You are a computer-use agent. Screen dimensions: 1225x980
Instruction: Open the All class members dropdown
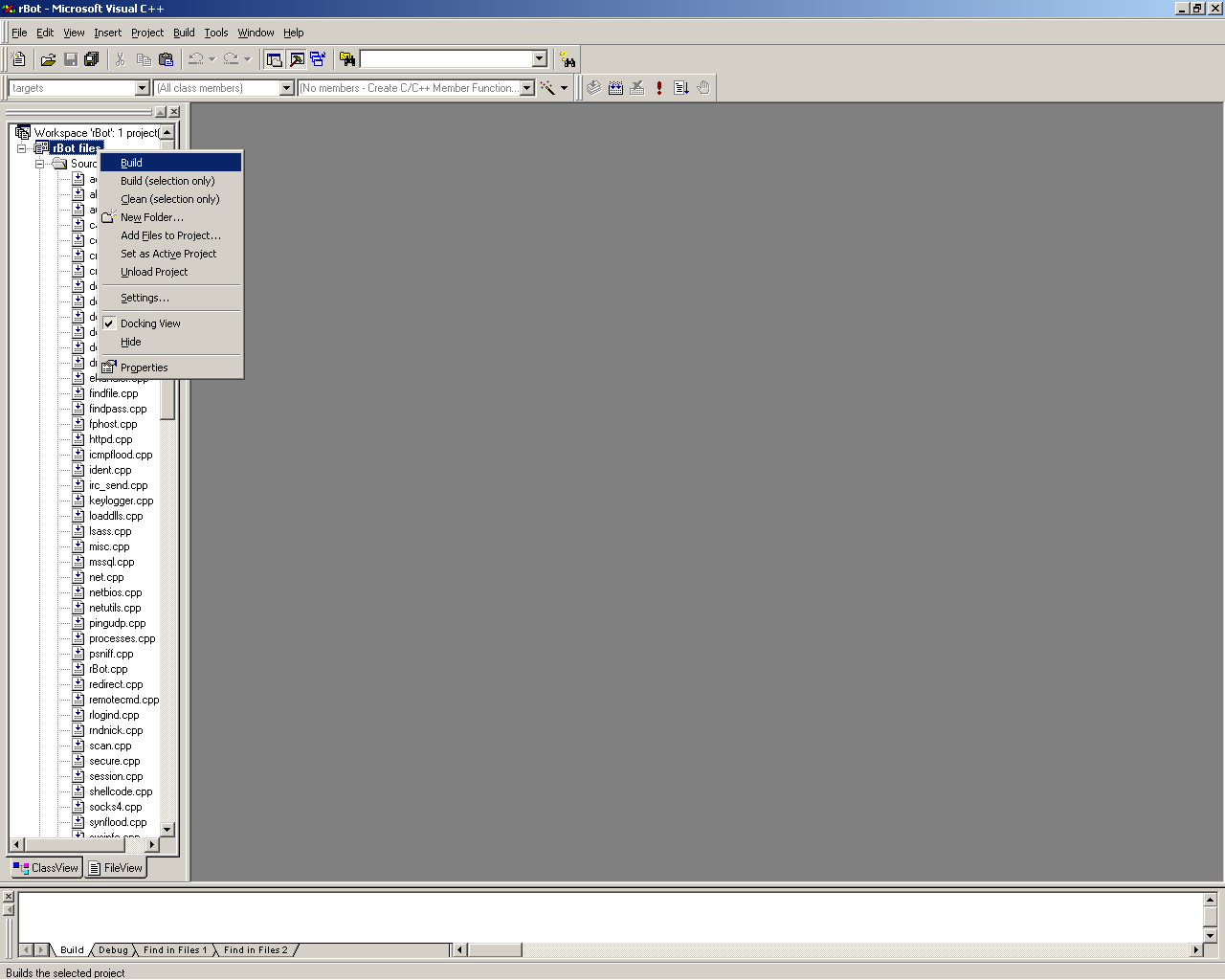click(x=286, y=88)
